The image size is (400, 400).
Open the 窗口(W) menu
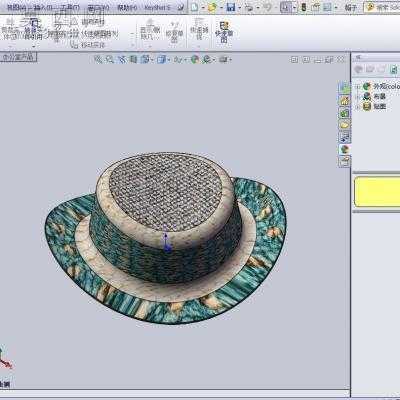[98, 7]
